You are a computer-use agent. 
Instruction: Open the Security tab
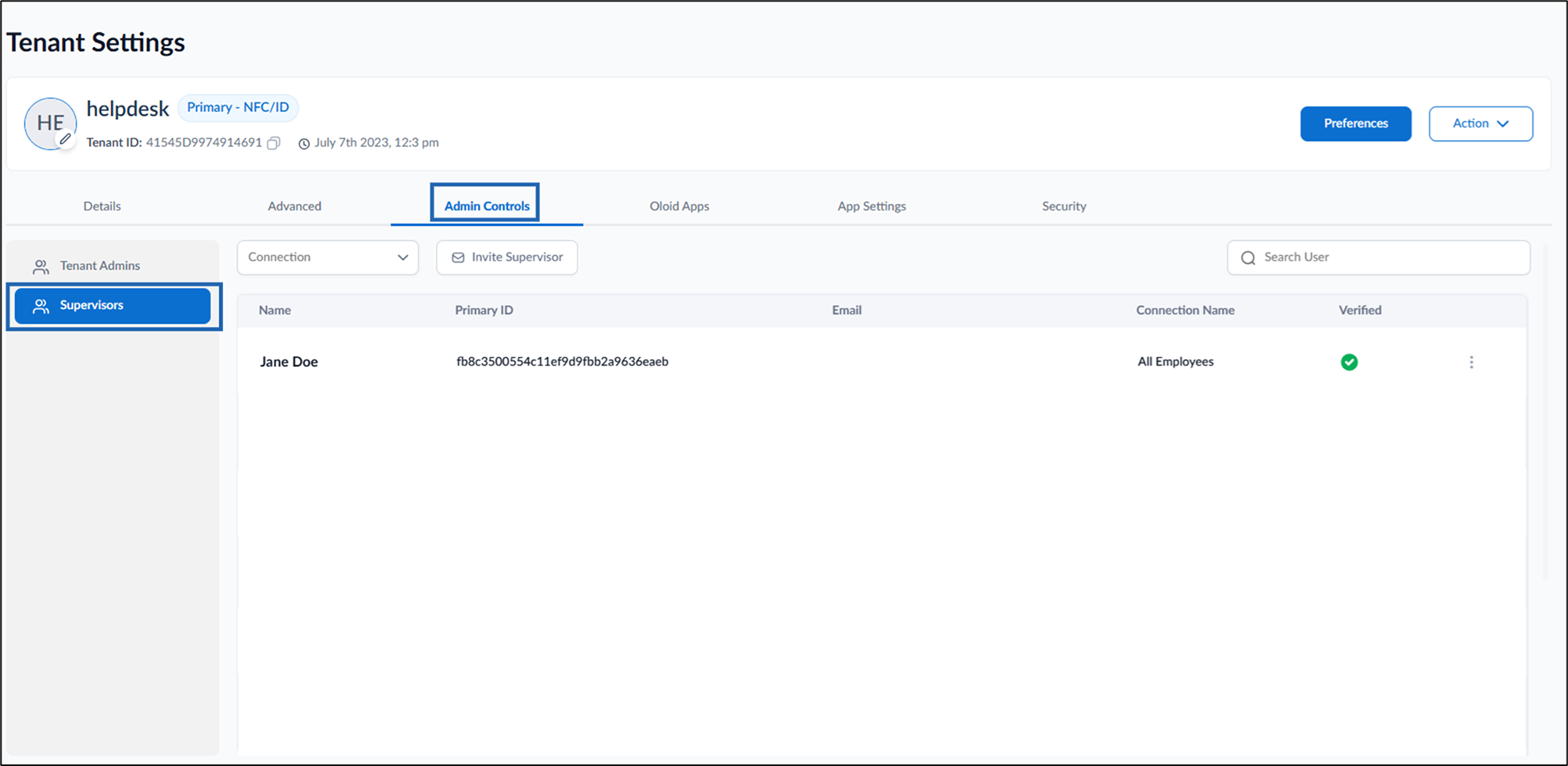point(1064,206)
